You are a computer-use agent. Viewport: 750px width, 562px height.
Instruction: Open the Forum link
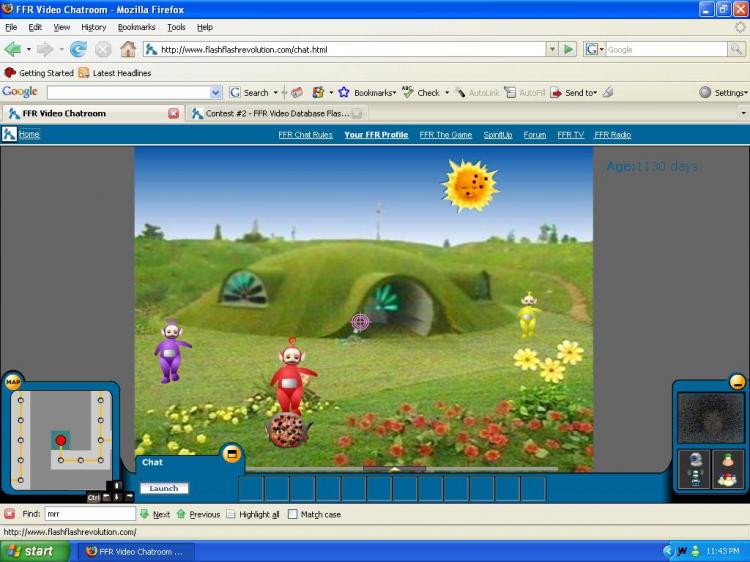[x=535, y=135]
